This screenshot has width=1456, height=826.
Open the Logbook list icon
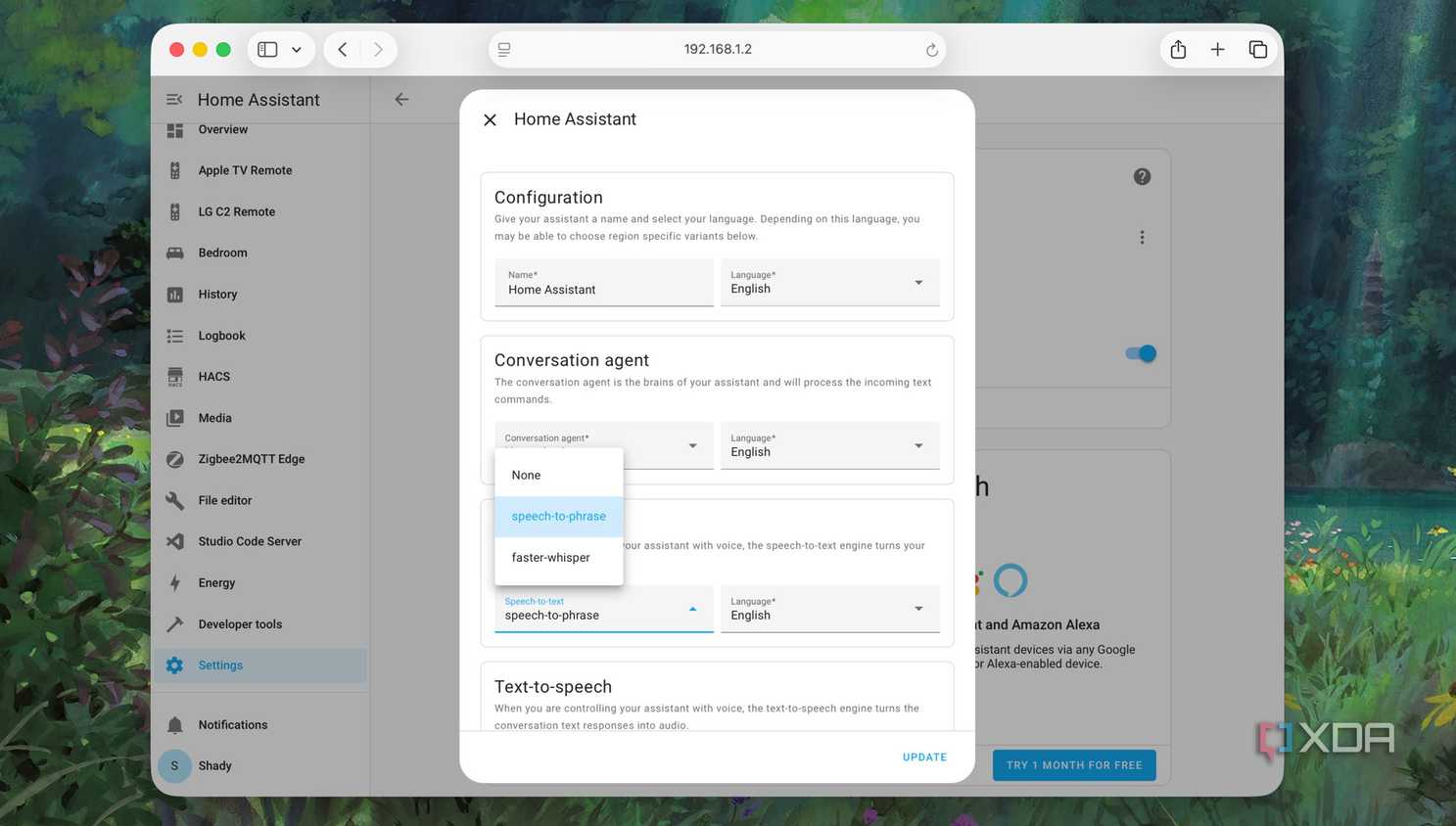click(175, 336)
